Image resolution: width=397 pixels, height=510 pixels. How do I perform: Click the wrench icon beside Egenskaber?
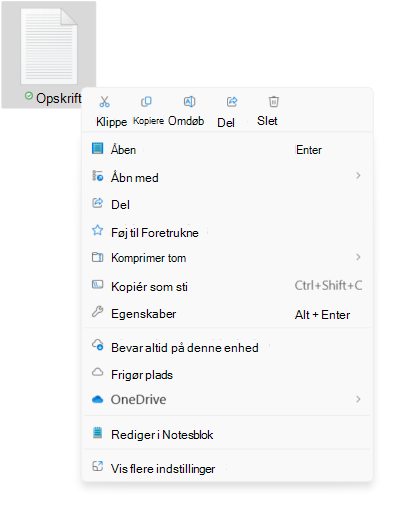pyautogui.click(x=98, y=312)
